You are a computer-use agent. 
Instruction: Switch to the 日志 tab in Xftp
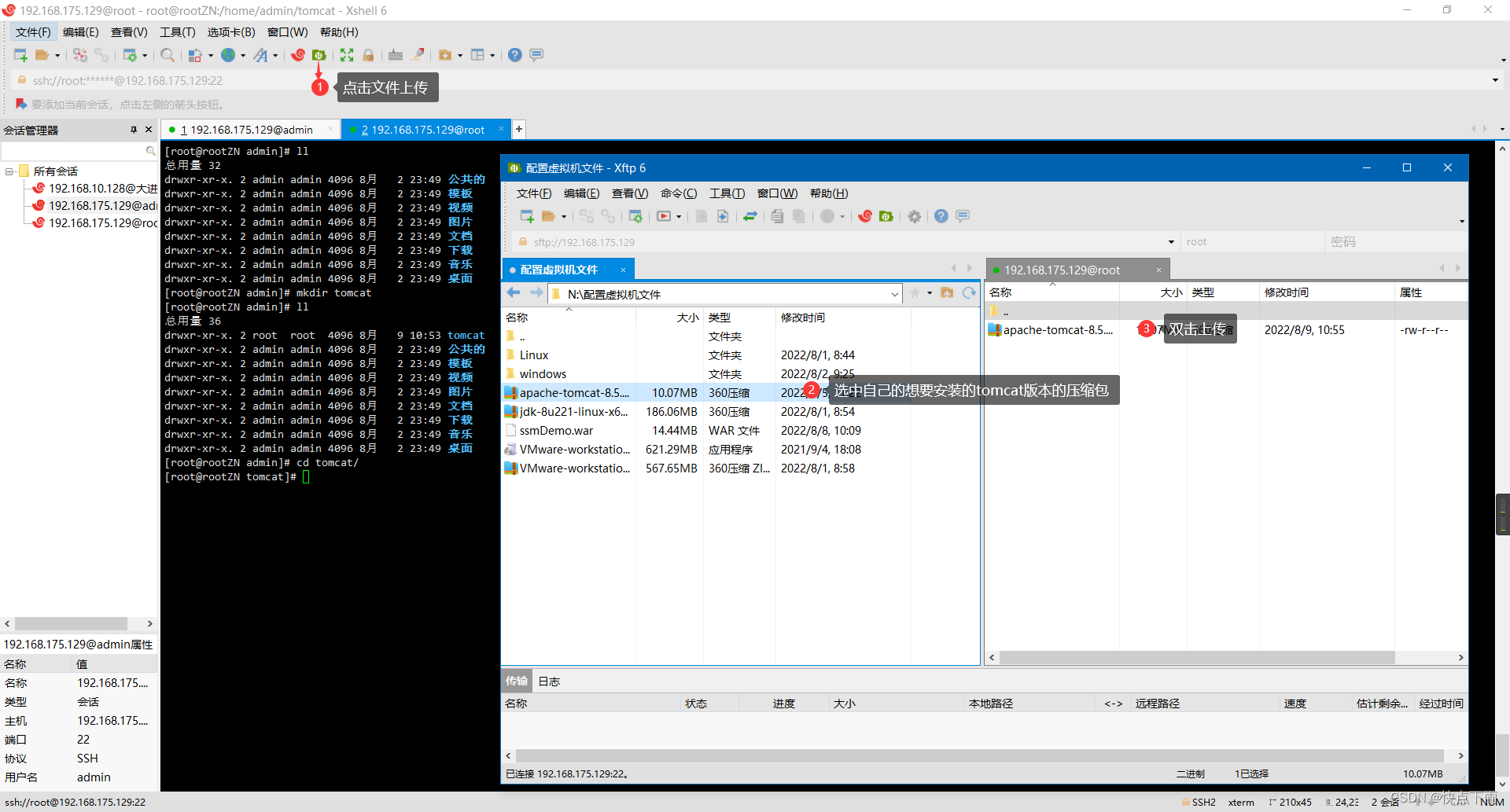click(x=549, y=682)
